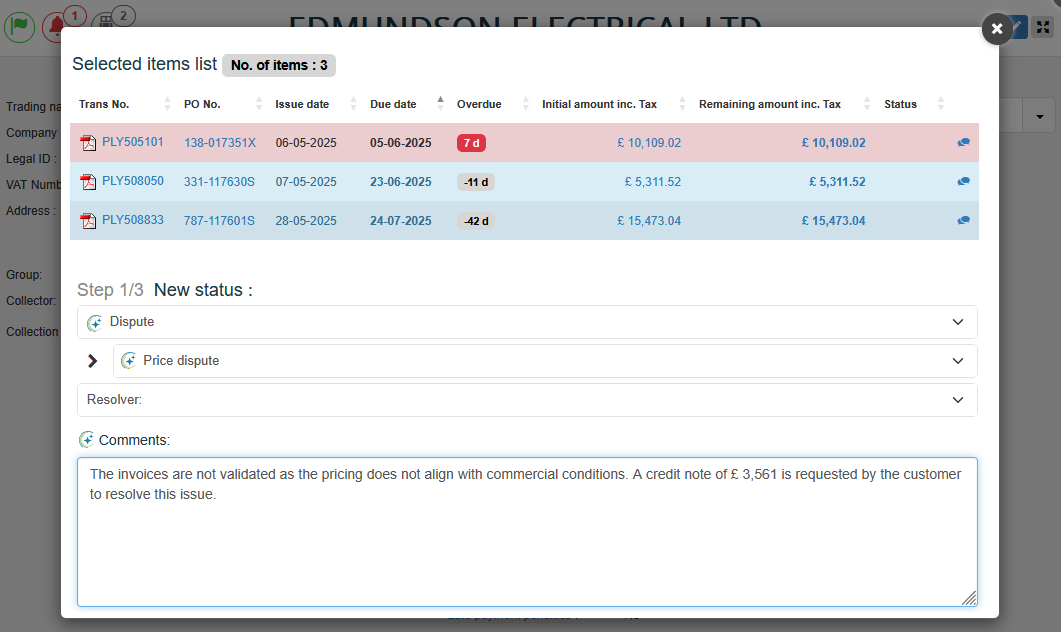This screenshot has width=1061, height=632.
Task: Open PDF icon for invoice PLY505101
Action: (x=88, y=143)
